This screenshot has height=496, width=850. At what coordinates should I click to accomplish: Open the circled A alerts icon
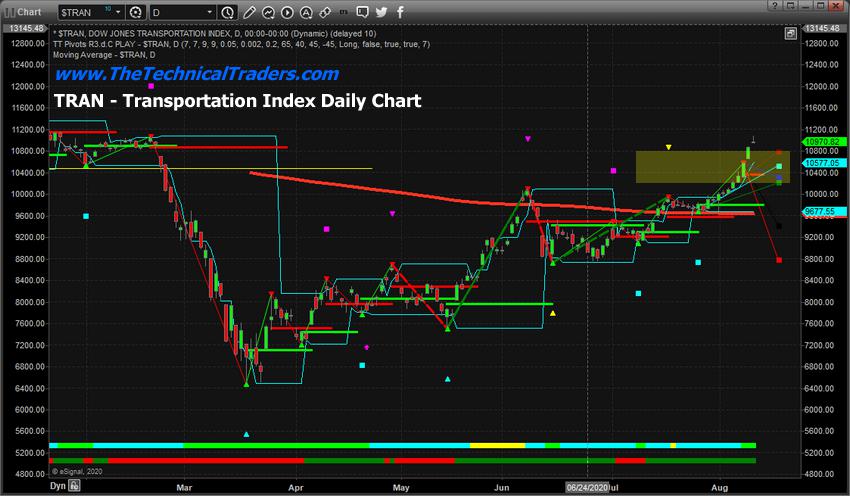coord(306,12)
